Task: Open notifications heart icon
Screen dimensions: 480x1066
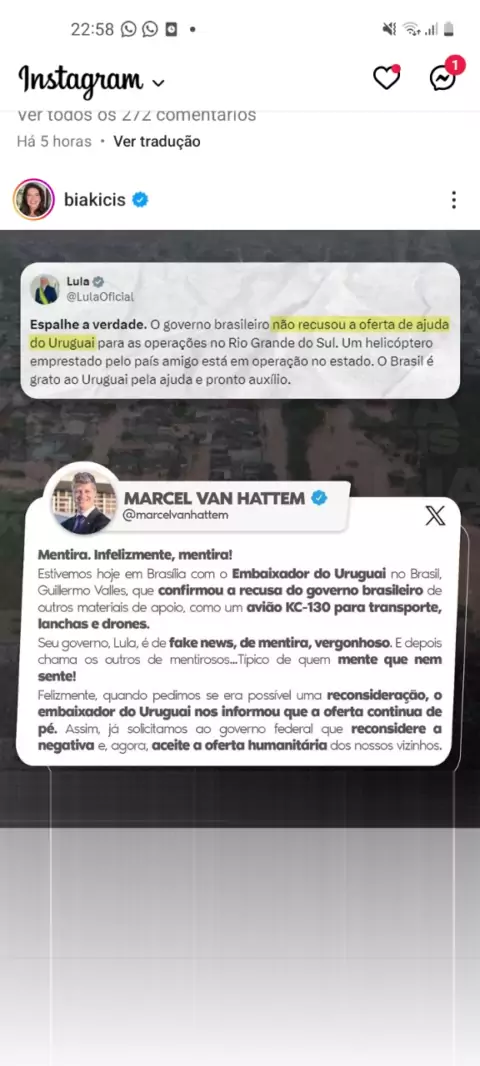Action: tap(386, 78)
